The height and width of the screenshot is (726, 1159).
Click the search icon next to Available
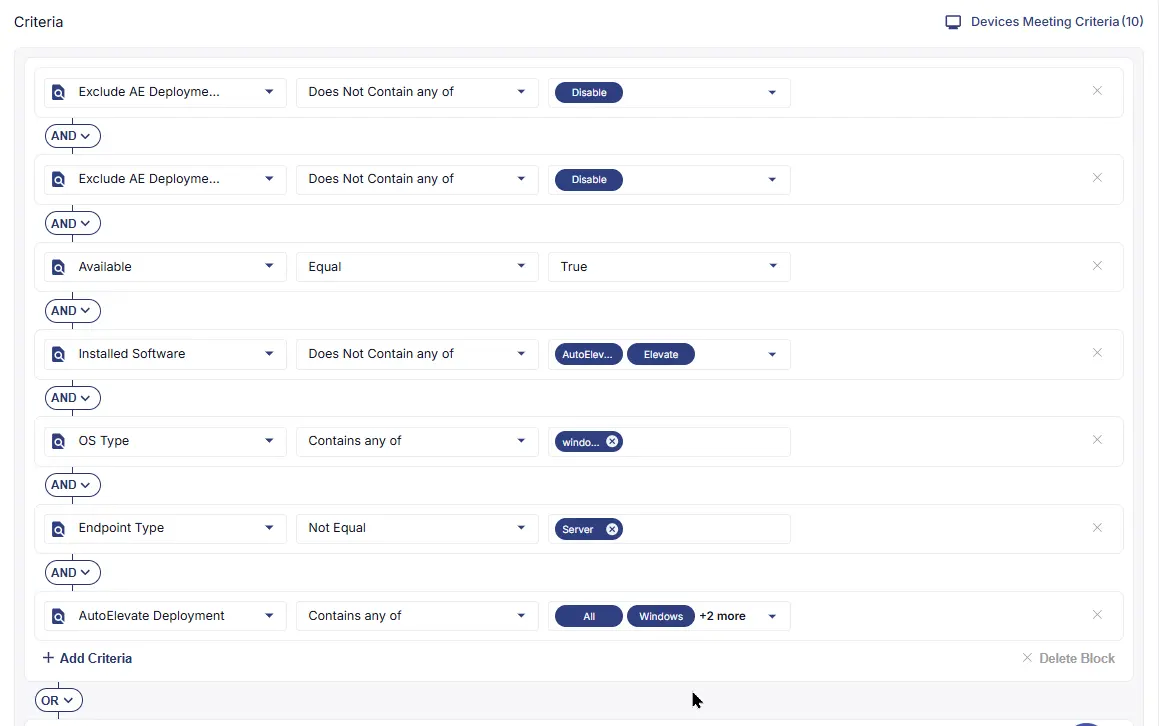pyautogui.click(x=58, y=267)
